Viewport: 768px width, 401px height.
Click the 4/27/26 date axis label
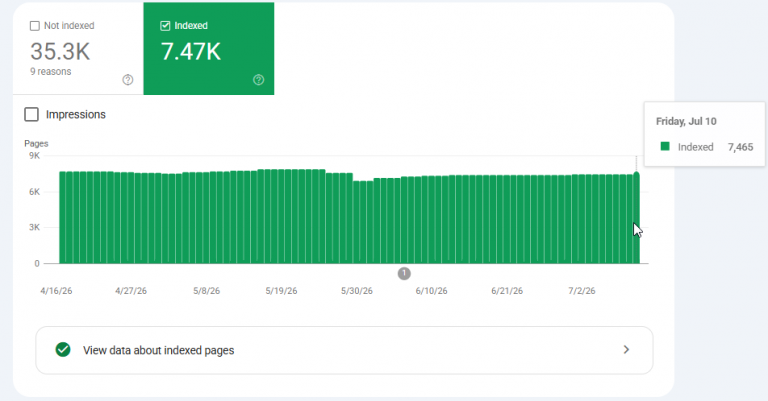click(131, 291)
